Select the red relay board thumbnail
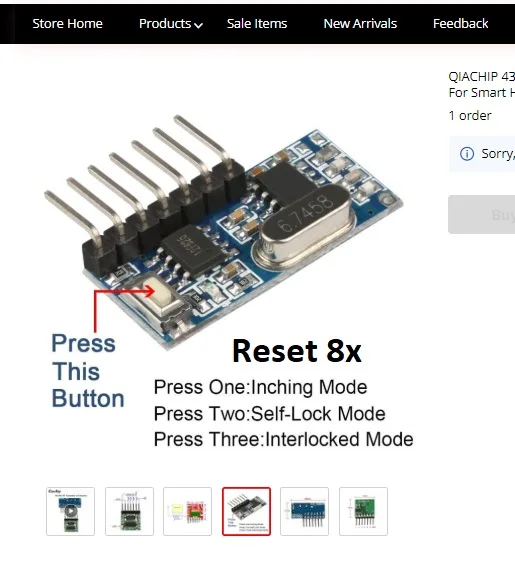Screen dimensions: 515x565 click(187, 511)
